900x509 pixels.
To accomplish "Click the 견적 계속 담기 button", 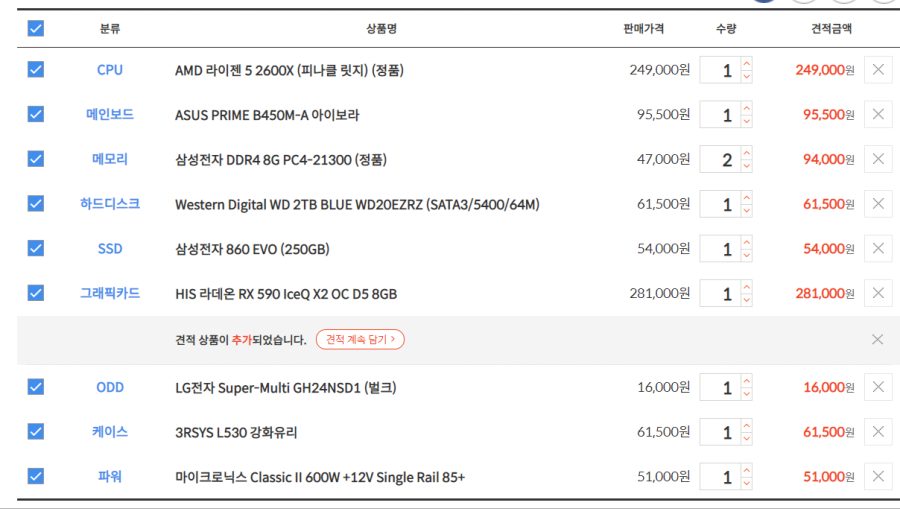I will [360, 340].
